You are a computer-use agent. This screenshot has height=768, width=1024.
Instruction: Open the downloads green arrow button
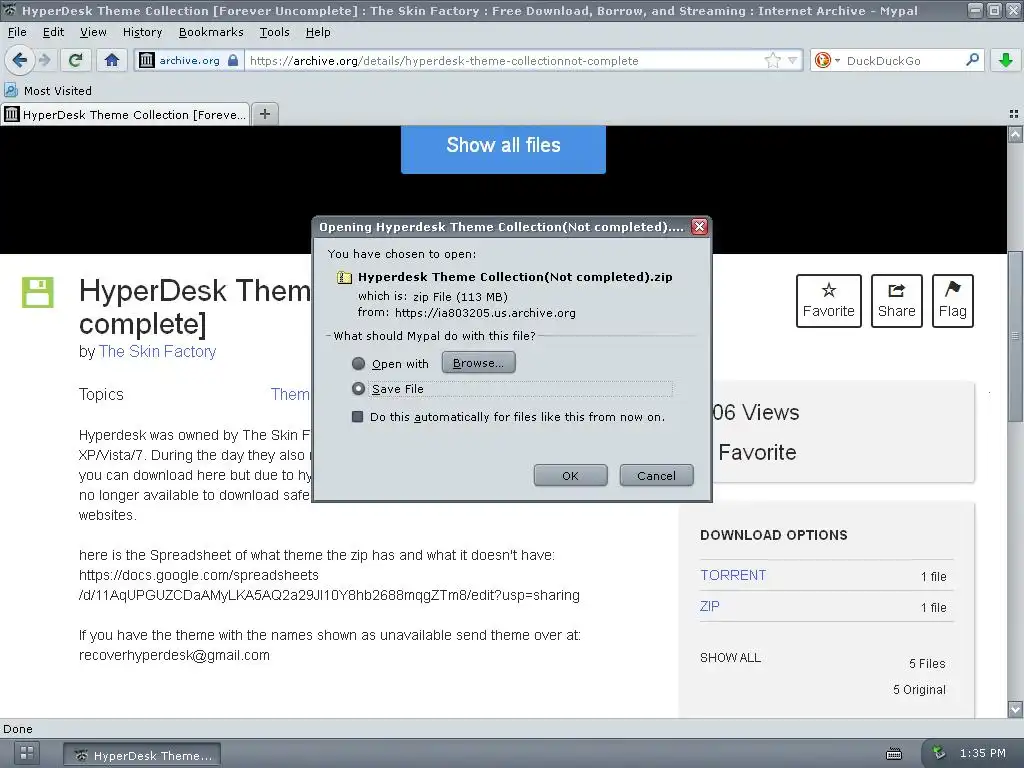pos(1006,60)
